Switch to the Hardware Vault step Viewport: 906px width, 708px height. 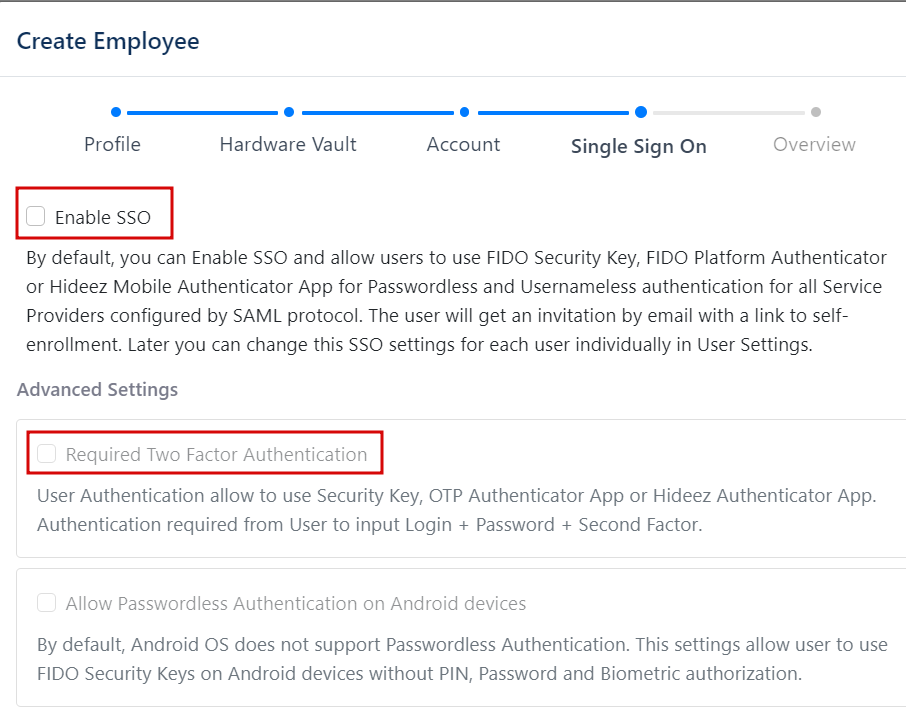tap(287, 144)
